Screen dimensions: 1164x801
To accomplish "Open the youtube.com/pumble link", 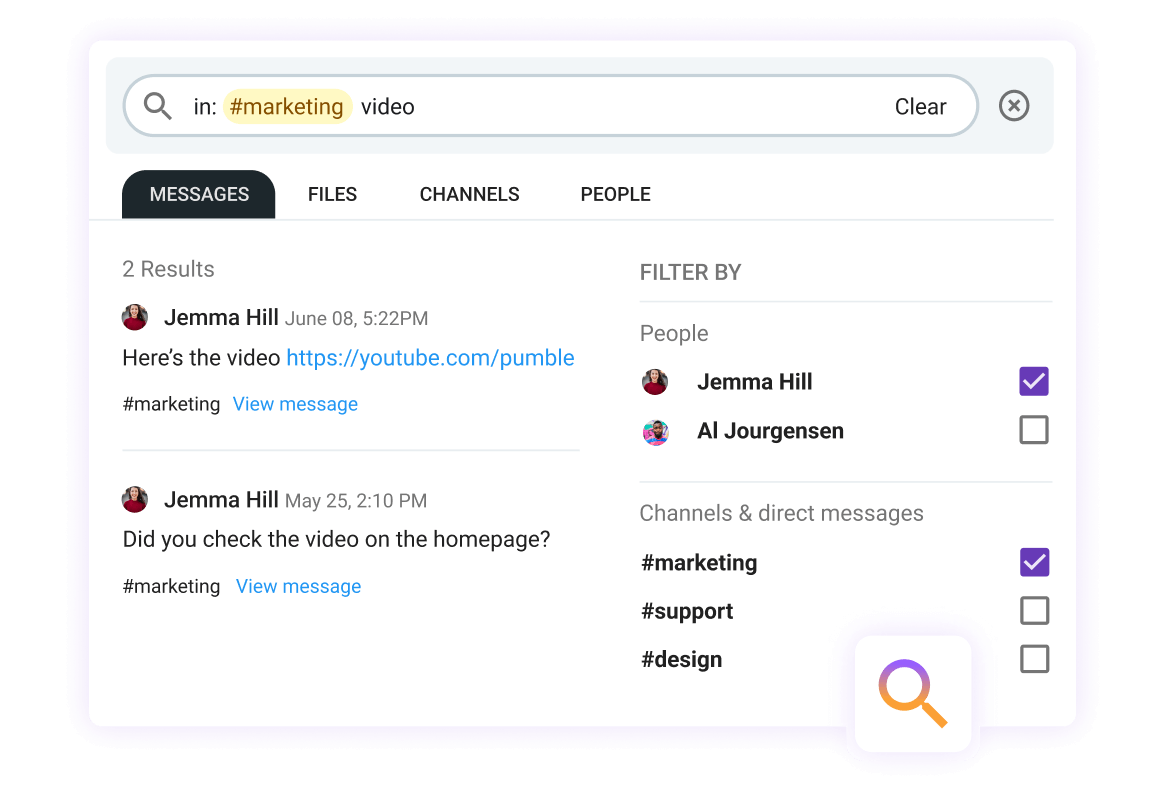I will point(431,358).
